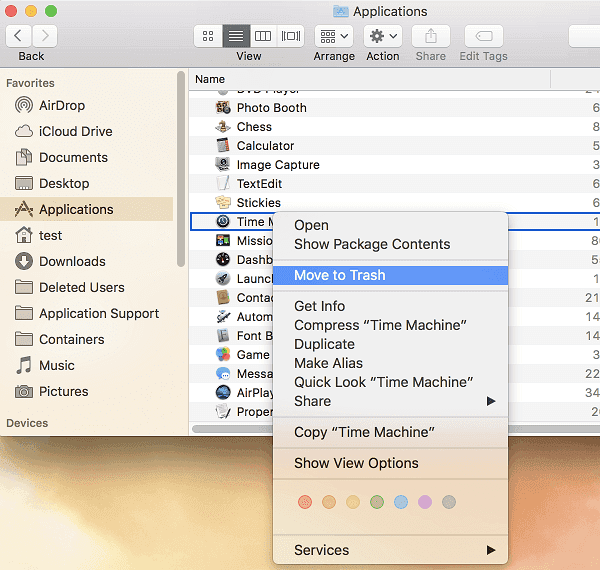Open Documents in the sidebar

click(86, 157)
